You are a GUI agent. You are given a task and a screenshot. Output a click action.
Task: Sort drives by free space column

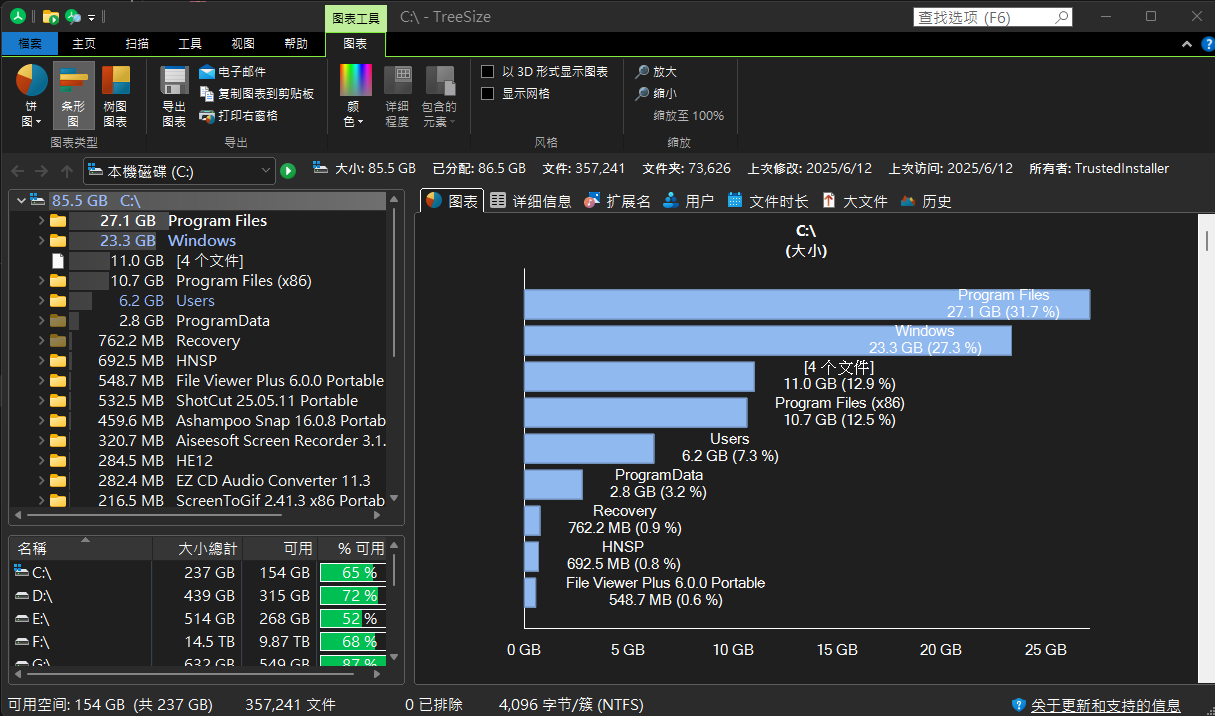pyautogui.click(x=282, y=549)
